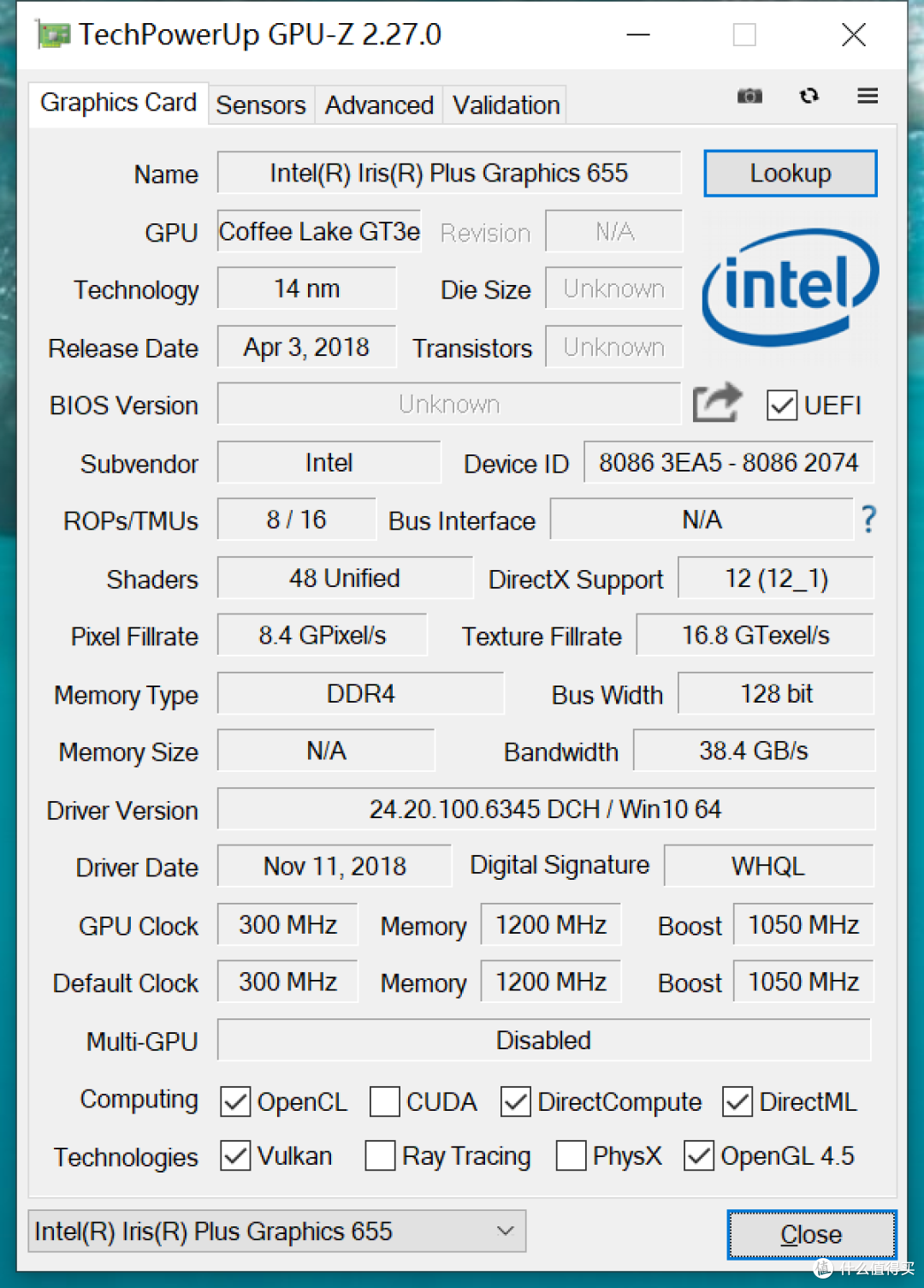Select the Graphics Card tab
Viewport: 924px width, 1288px height.
[119, 103]
